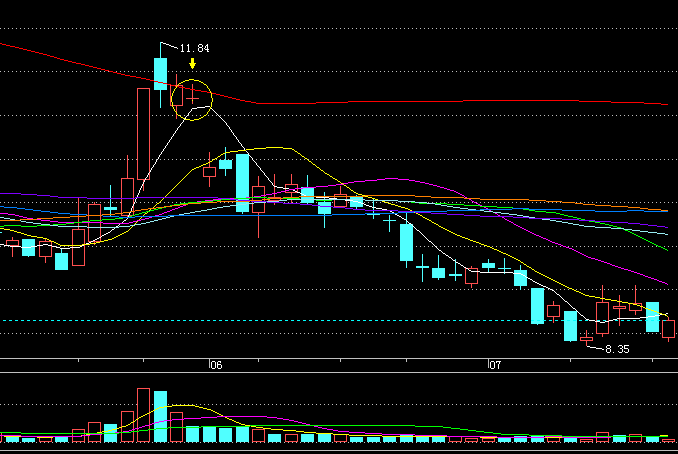Click the 06 month marker on time axis
The height and width of the screenshot is (454, 678).
pyautogui.click(x=216, y=366)
